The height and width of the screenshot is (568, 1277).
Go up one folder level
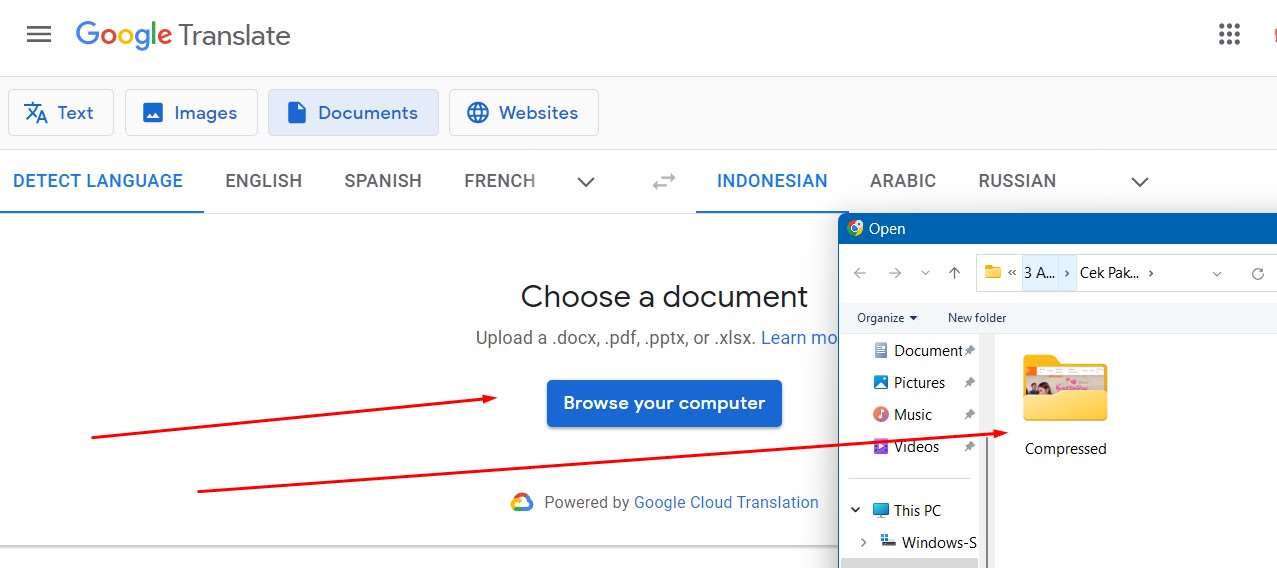tap(954, 273)
